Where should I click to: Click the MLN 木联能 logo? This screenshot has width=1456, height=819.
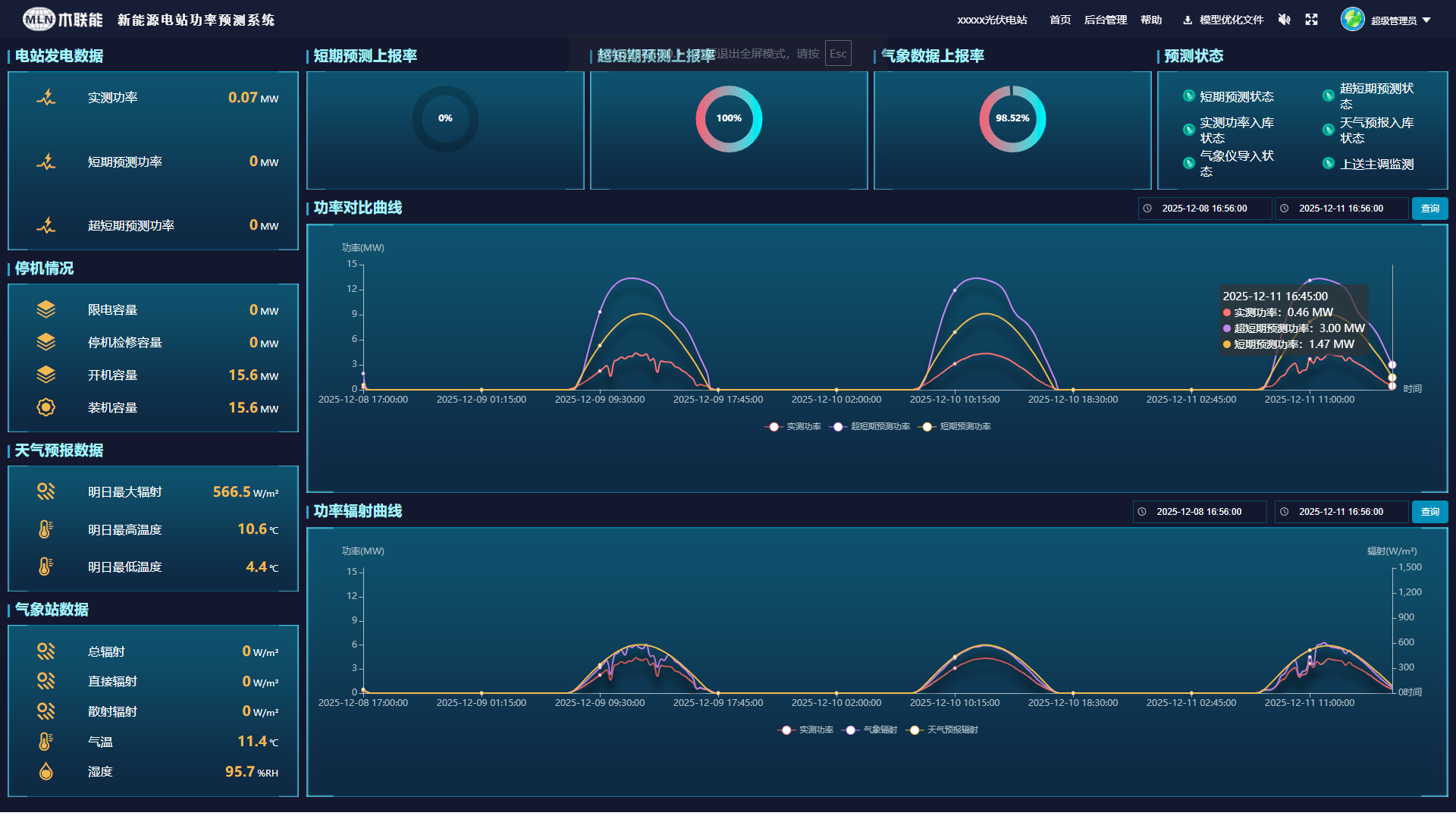click(x=62, y=19)
